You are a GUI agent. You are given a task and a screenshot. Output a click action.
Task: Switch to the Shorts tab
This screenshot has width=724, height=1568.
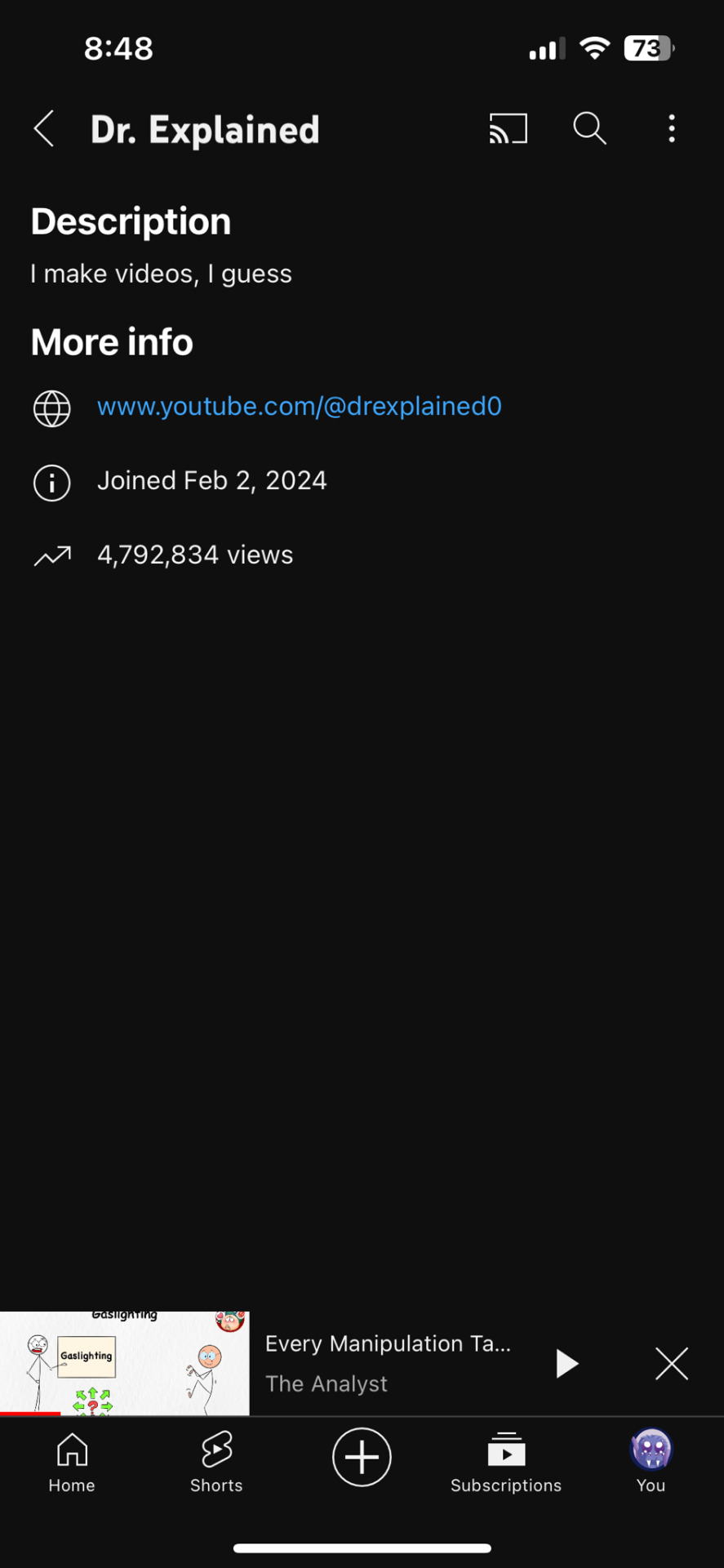216,1462
